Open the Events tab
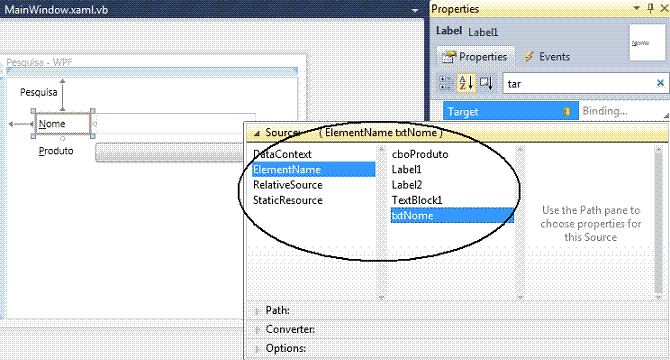 click(x=547, y=57)
